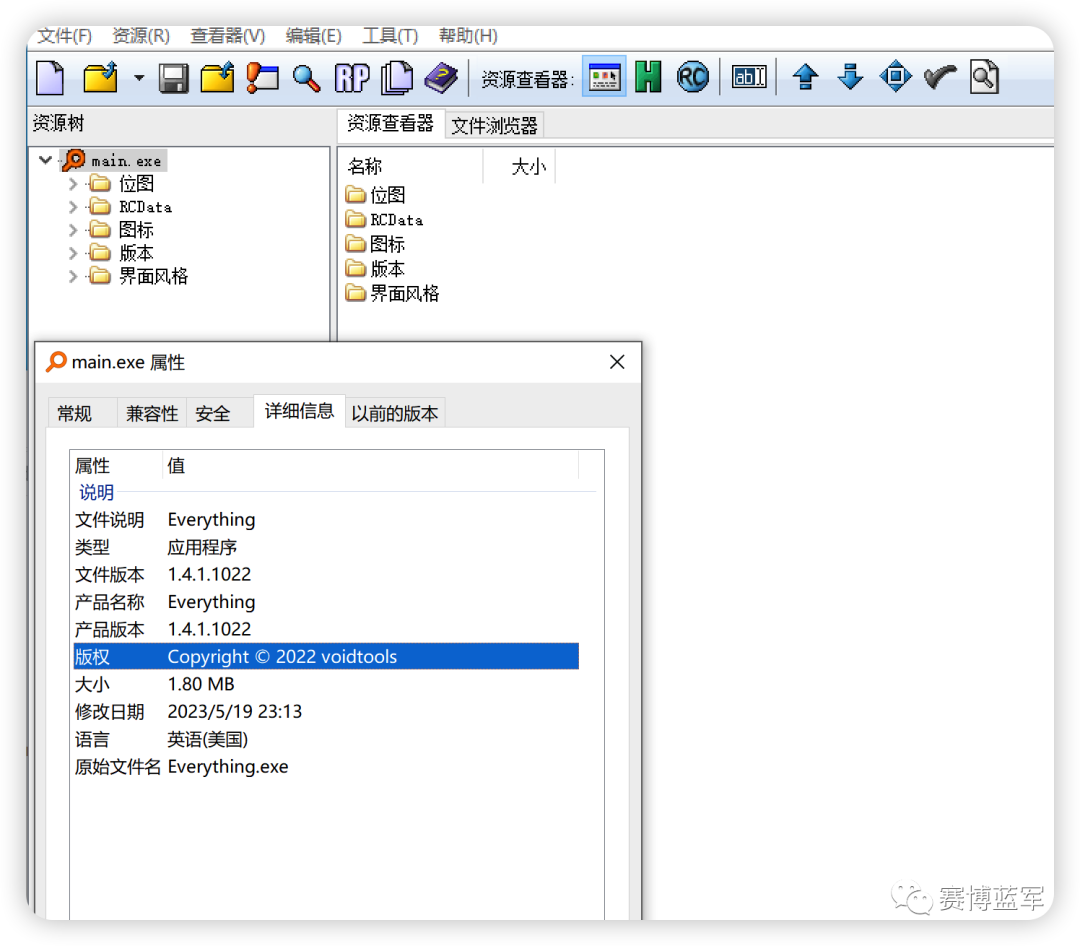
Task: Click the checkmark apply icon
Action: coord(940,77)
